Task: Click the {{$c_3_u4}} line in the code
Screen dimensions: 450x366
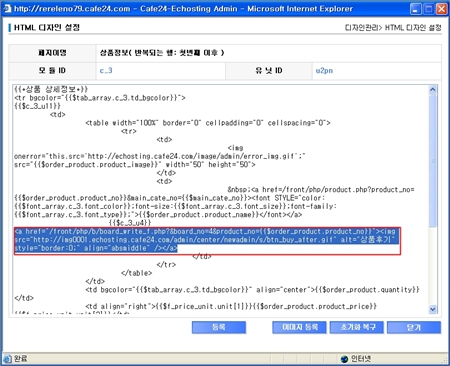Action: [130, 223]
